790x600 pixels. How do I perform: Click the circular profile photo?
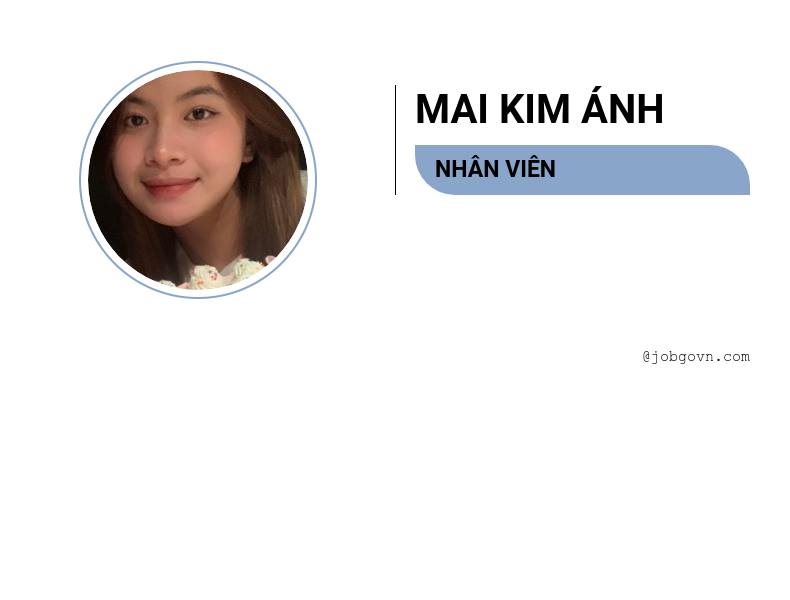tap(198, 180)
